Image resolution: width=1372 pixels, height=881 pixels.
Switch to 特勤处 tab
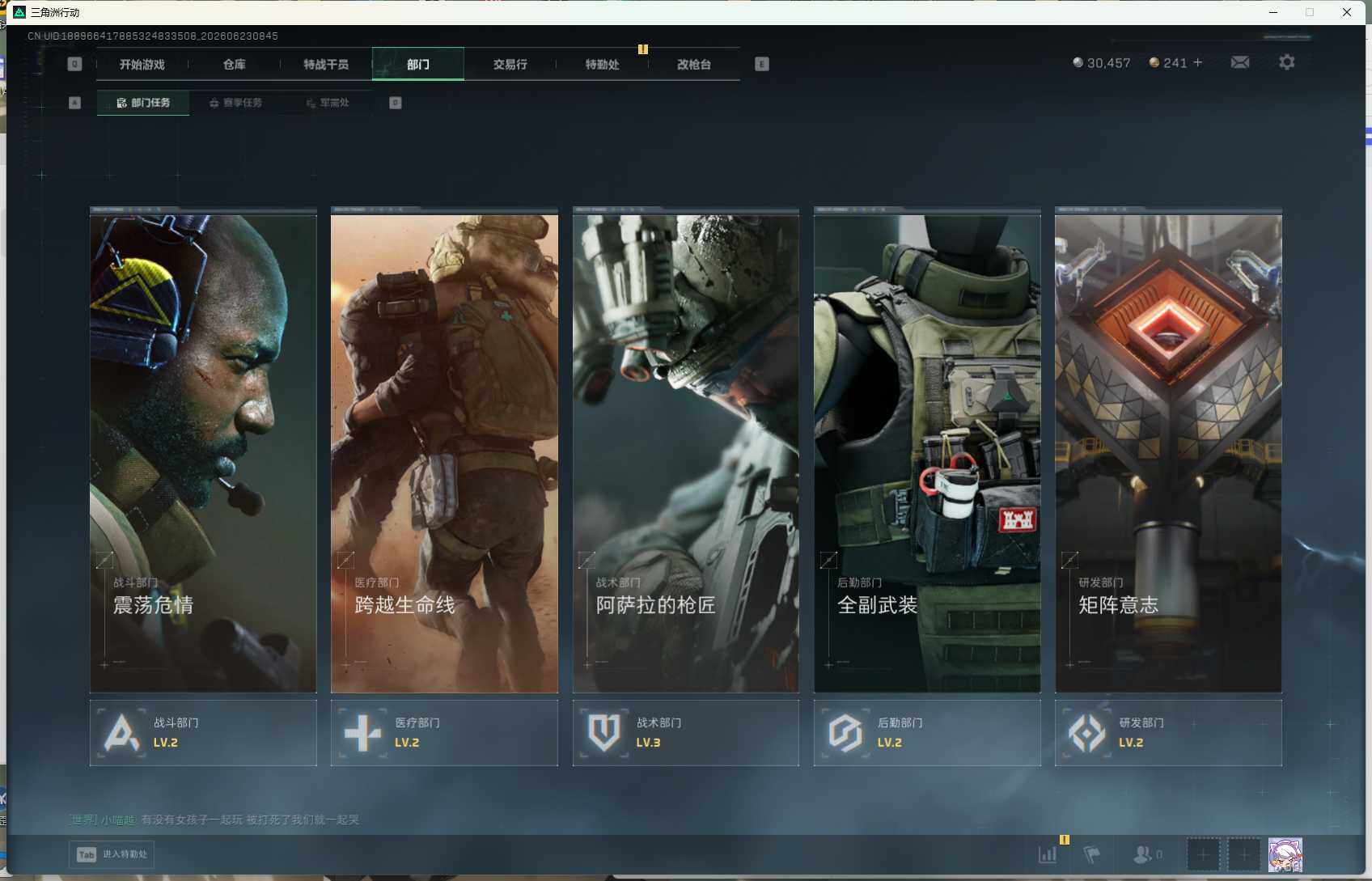[x=602, y=64]
